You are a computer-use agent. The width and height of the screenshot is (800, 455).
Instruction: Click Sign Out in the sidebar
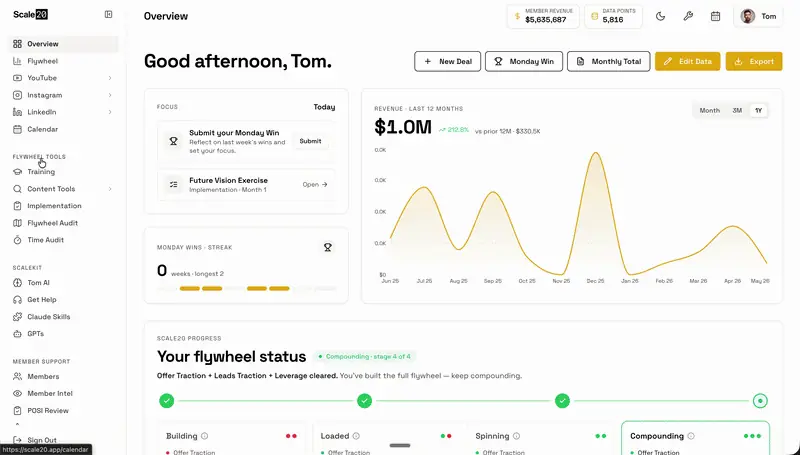63,440
